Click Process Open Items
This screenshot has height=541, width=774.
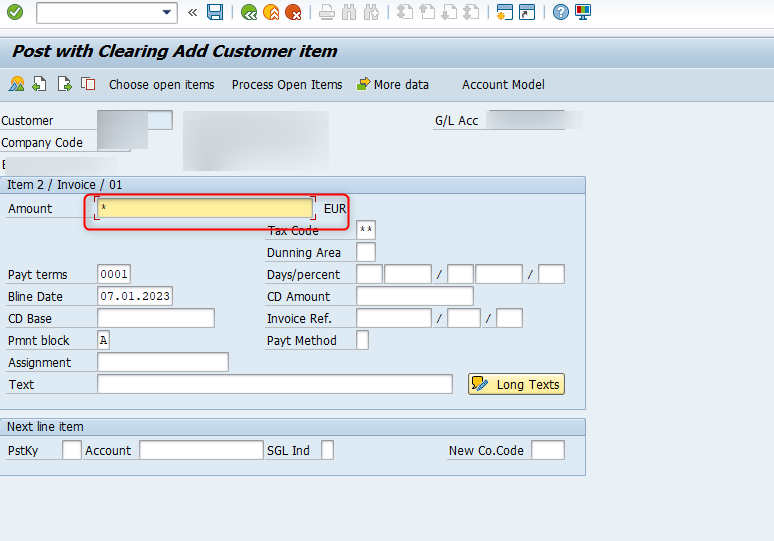(287, 85)
